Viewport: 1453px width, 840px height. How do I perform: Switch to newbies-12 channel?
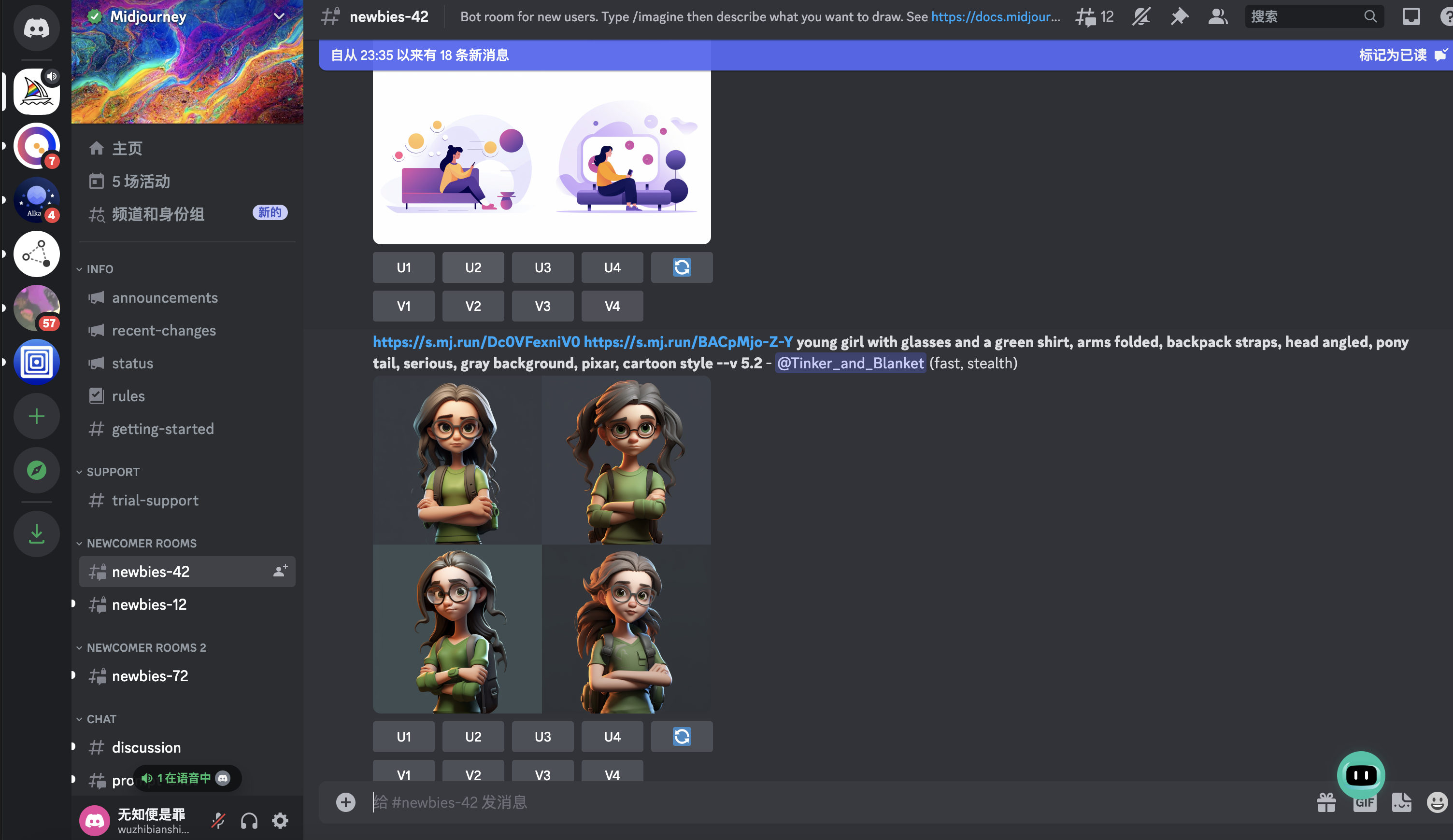coord(187,605)
